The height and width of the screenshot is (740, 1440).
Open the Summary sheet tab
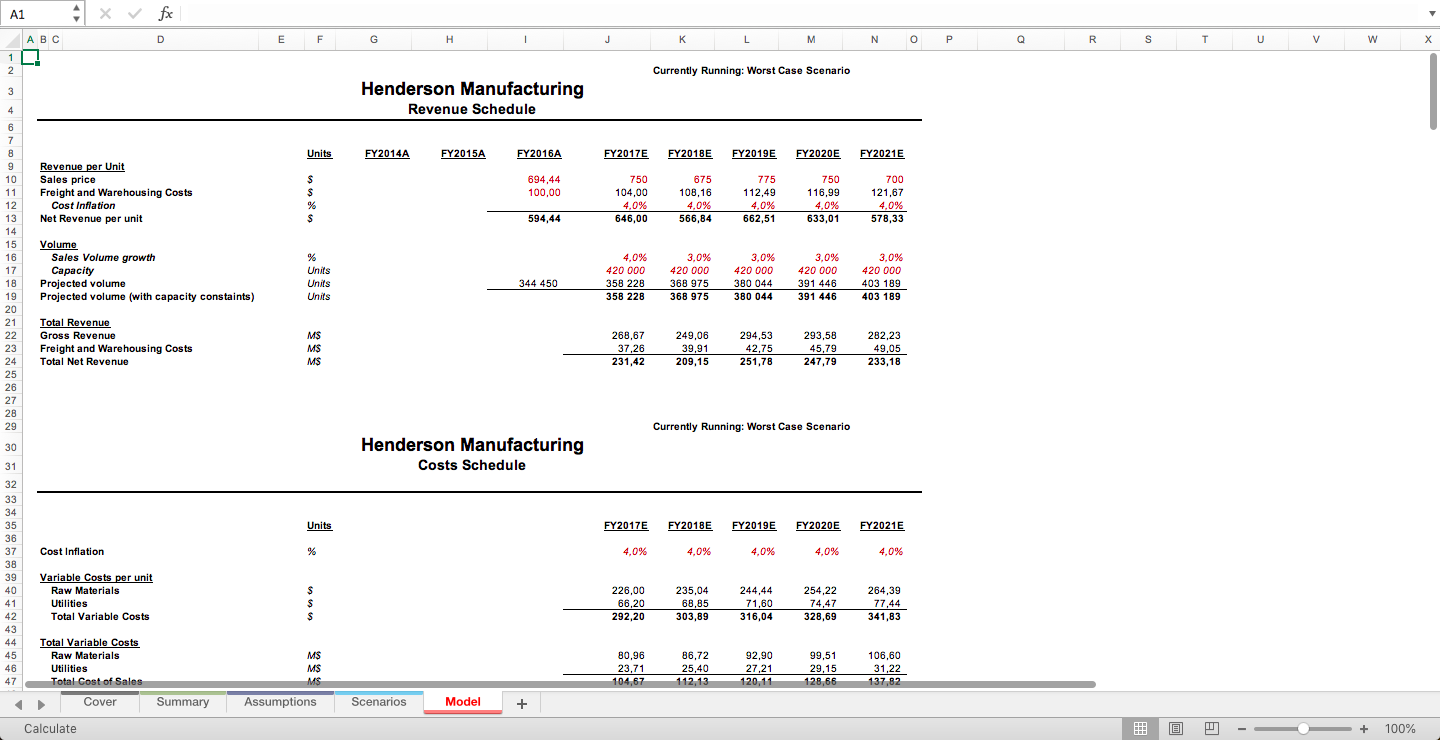(x=183, y=702)
